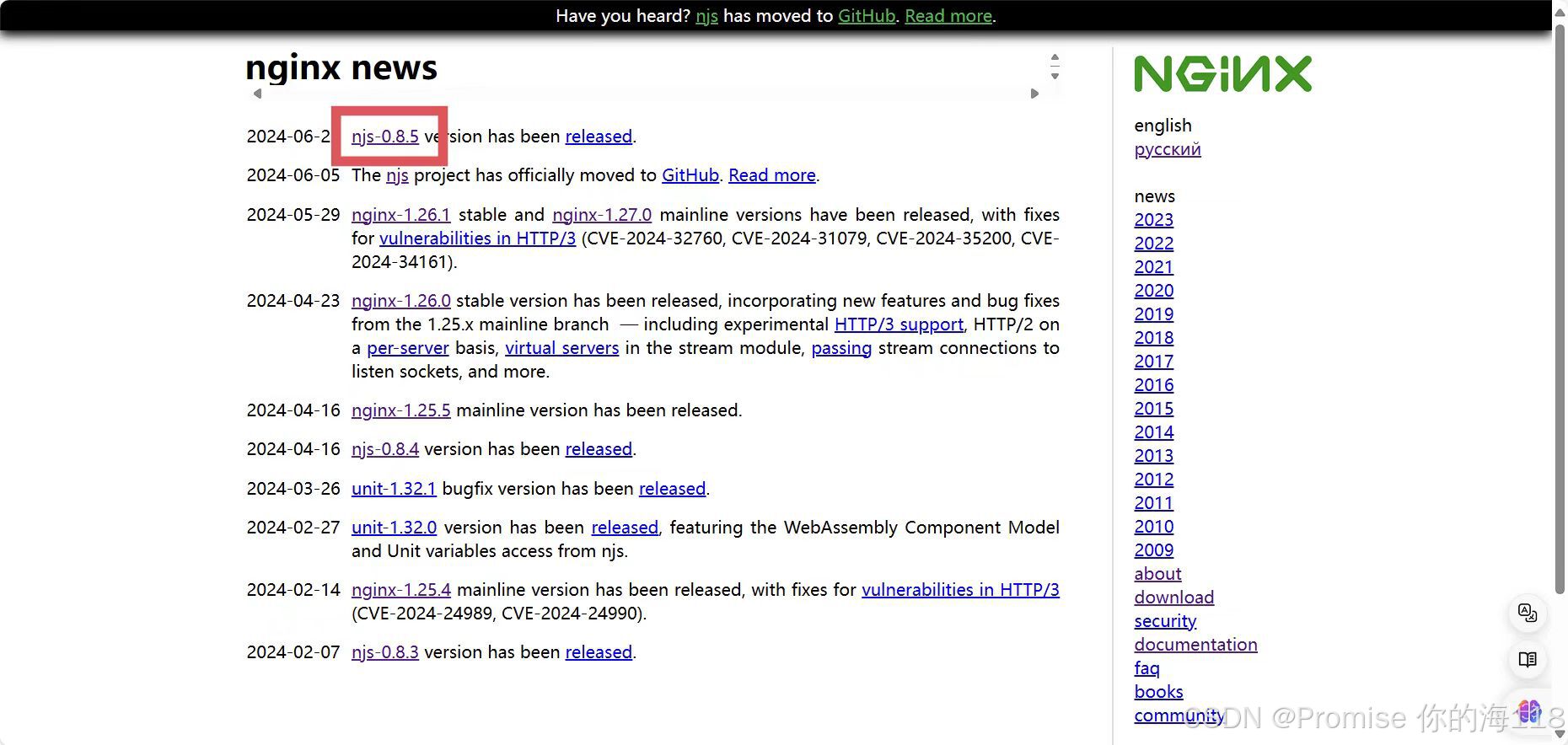Open the 2016 news archive
The height and width of the screenshot is (745, 1568).
coord(1154,385)
